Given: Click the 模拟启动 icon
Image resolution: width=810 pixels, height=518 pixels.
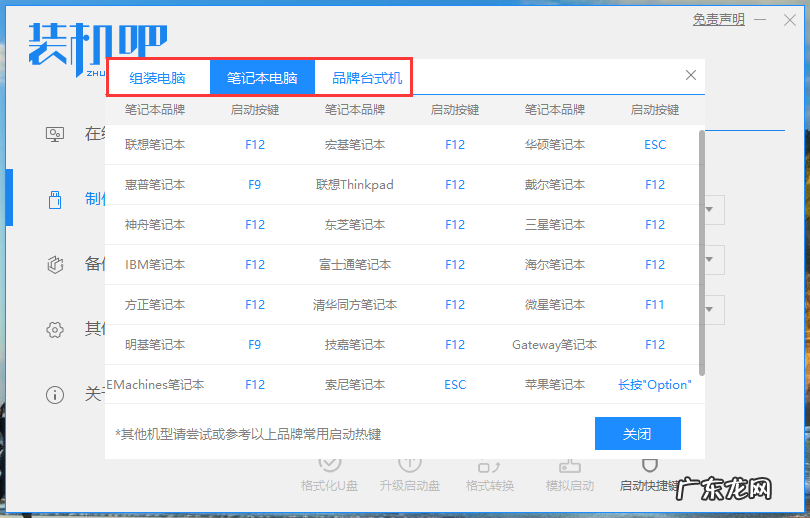Looking at the screenshot, I should click(x=570, y=465).
